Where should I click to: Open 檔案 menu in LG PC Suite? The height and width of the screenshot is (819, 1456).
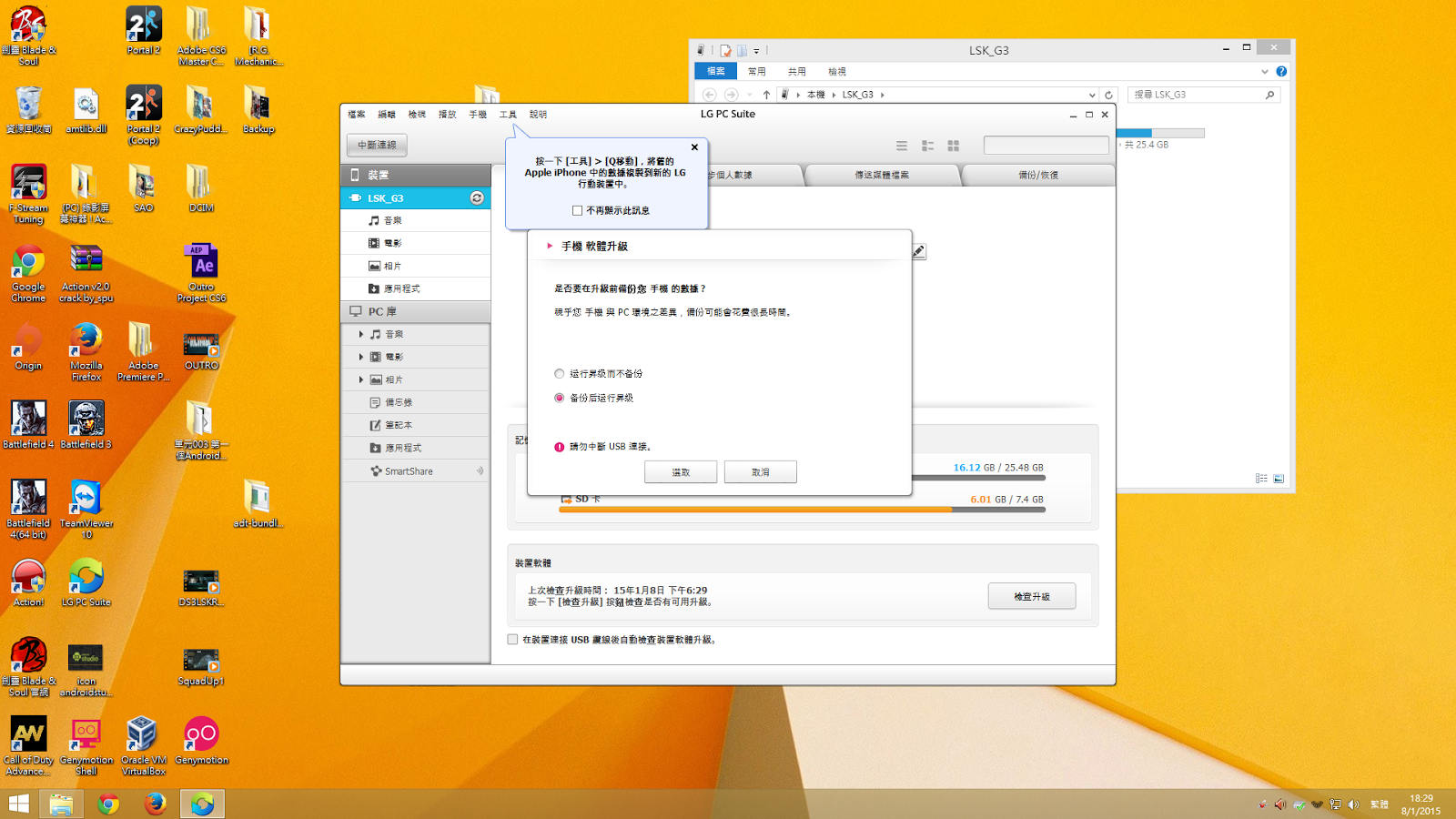pyautogui.click(x=356, y=115)
